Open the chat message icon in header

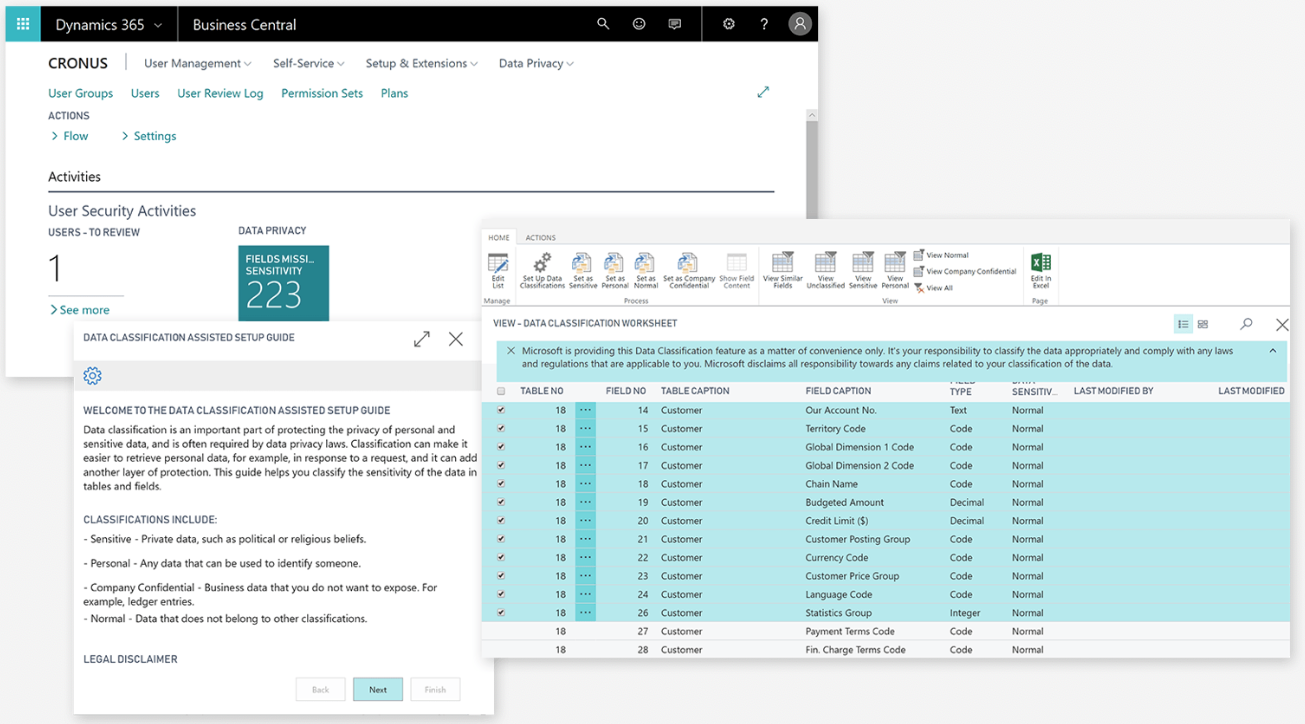[675, 24]
